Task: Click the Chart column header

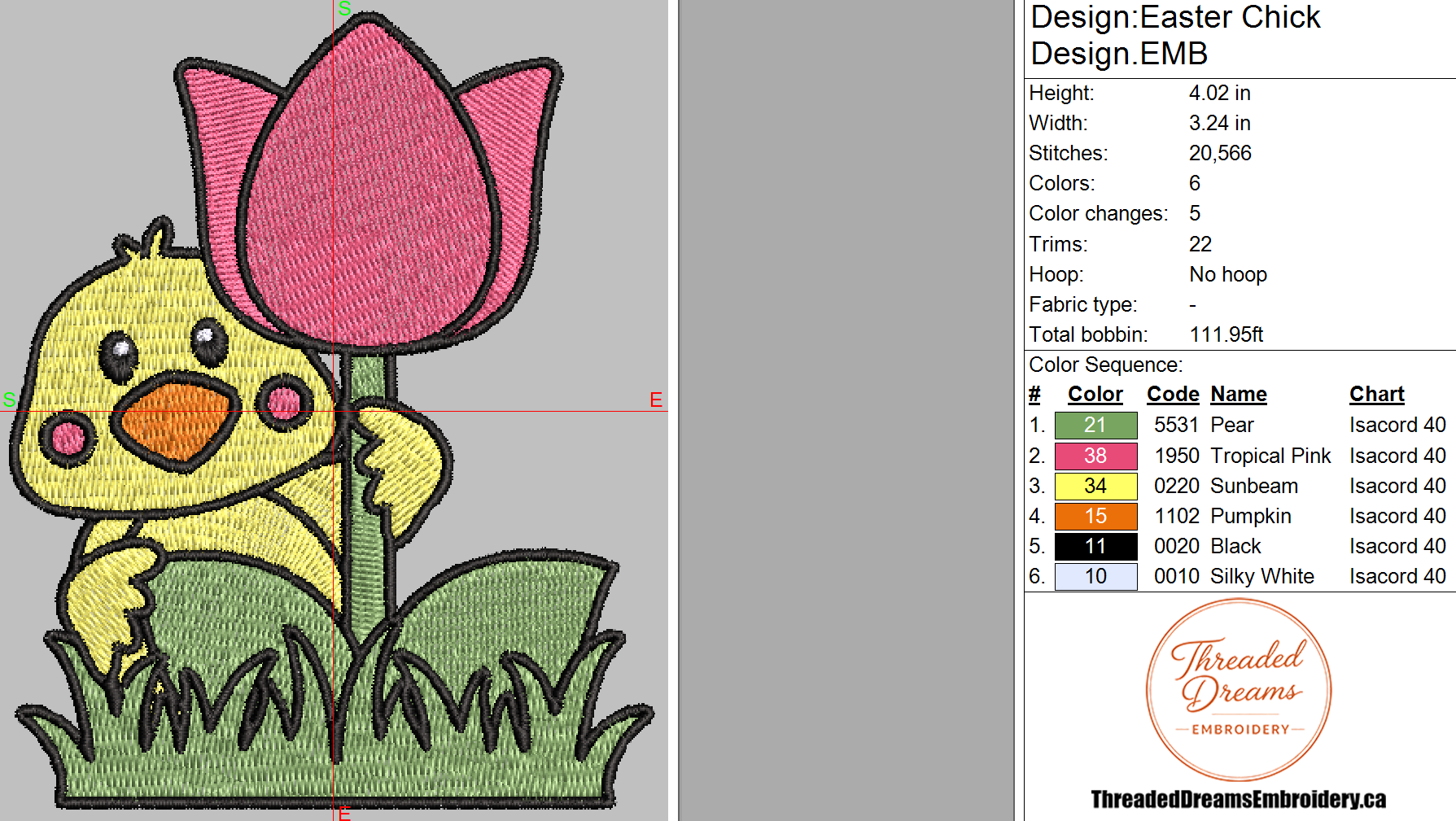Action: tap(1377, 395)
